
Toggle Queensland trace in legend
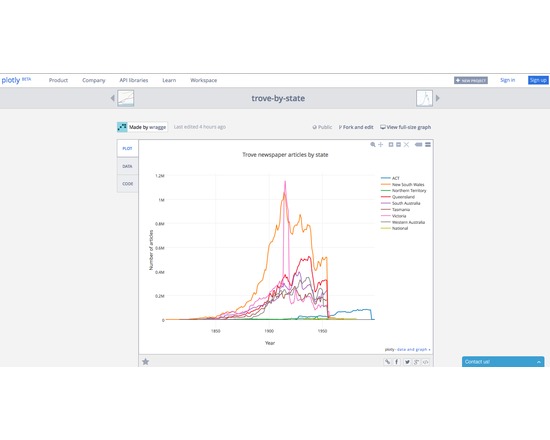pyautogui.click(x=398, y=197)
